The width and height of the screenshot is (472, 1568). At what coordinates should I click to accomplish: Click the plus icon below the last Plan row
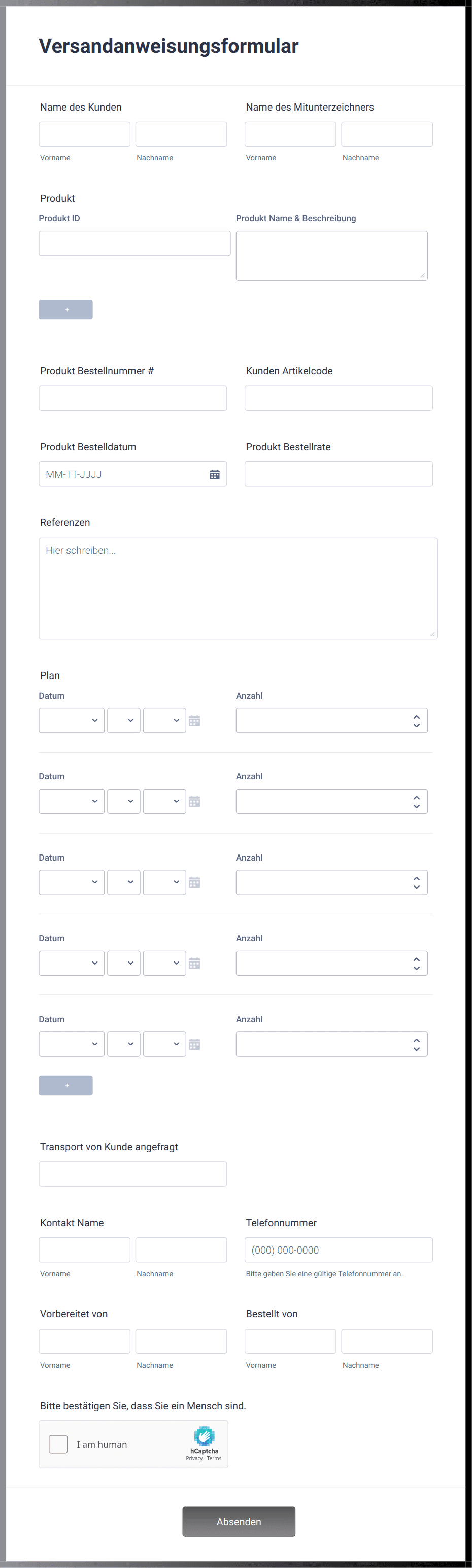(66, 1085)
